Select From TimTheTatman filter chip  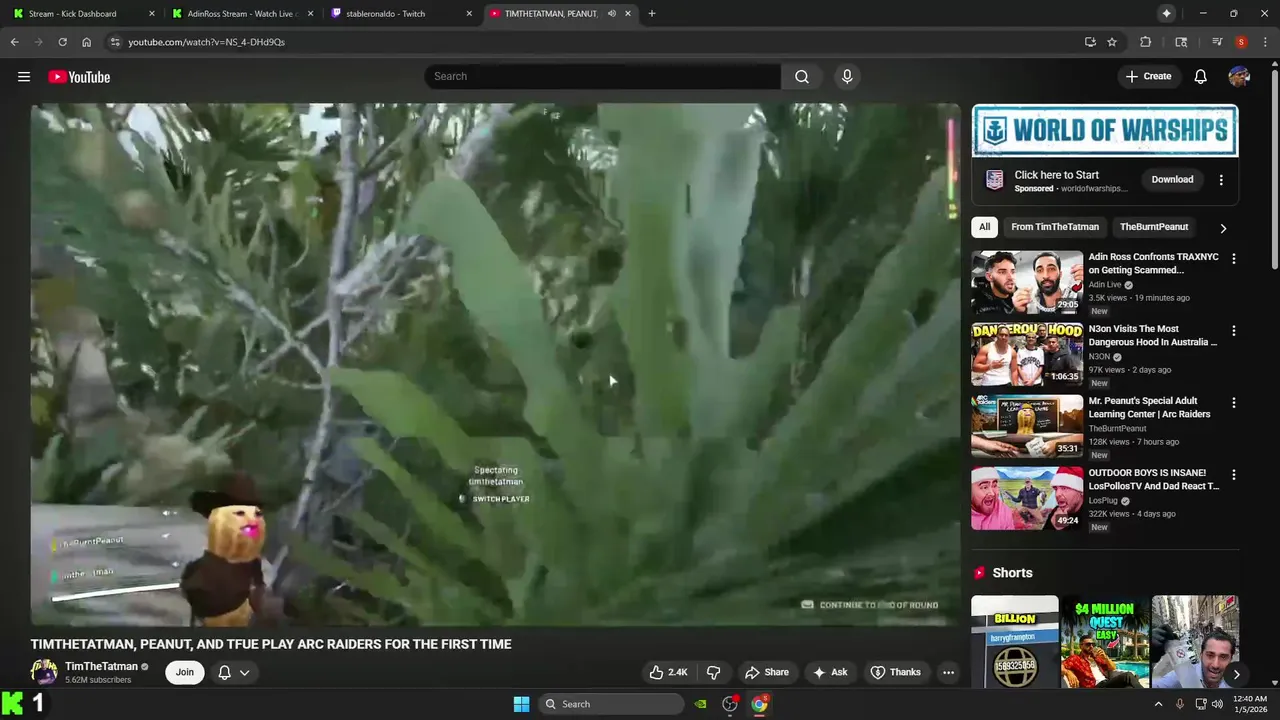[x=1055, y=227]
